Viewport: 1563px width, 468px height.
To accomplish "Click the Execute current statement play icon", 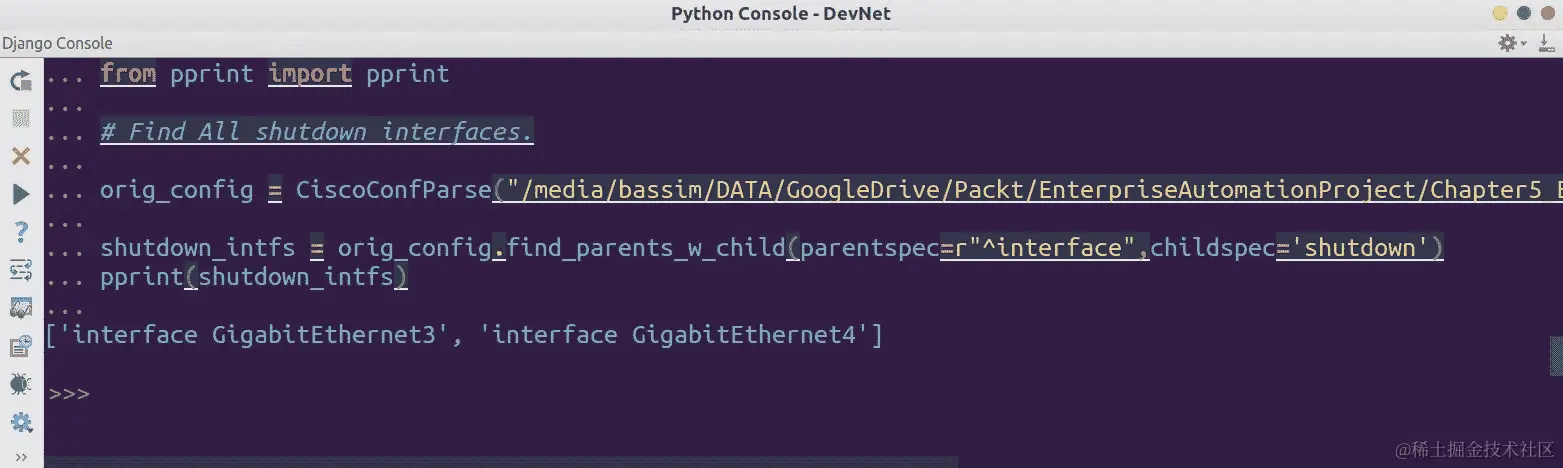I will 21,194.
